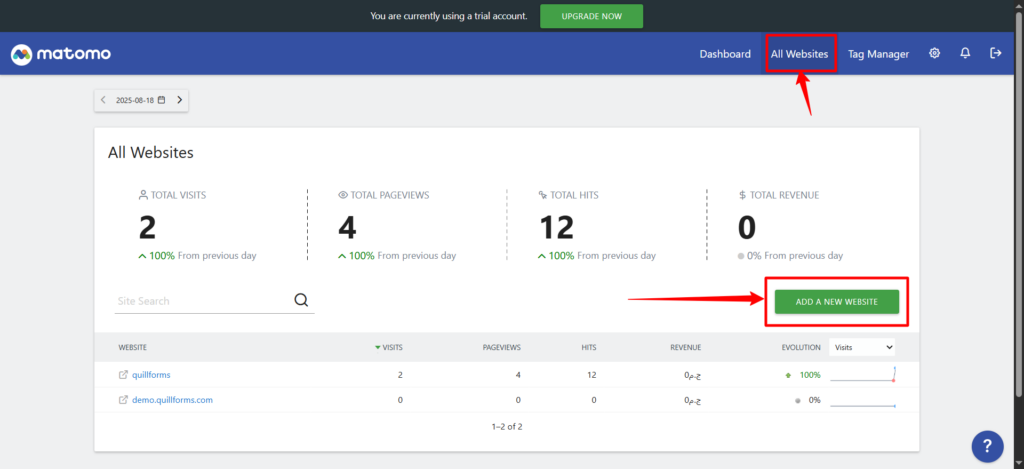Click the Pageviews column header
The height and width of the screenshot is (469, 1024).
pyautogui.click(x=502, y=348)
